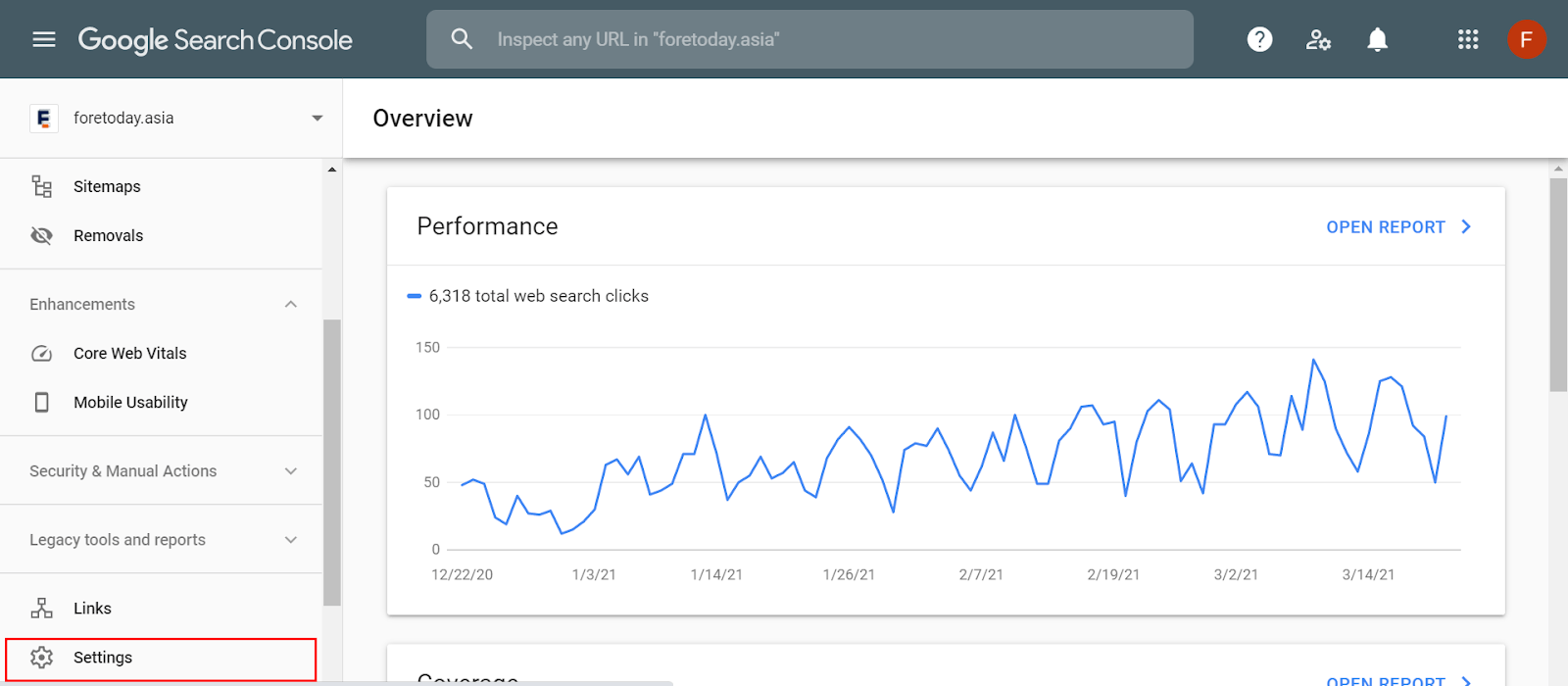1568x686 pixels.
Task: Click the sidebar scroll up arrow
Action: pos(332,170)
